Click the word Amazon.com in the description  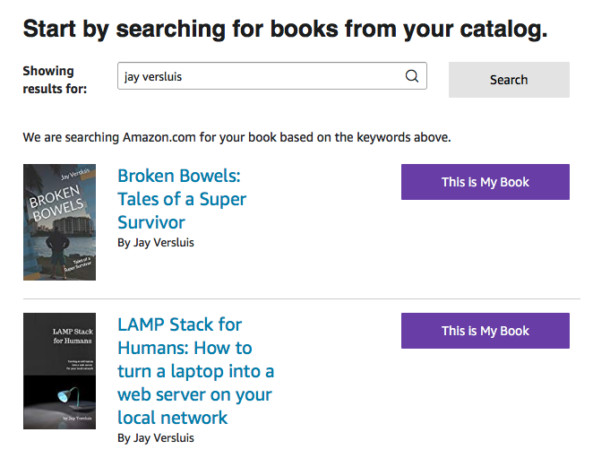159,137
